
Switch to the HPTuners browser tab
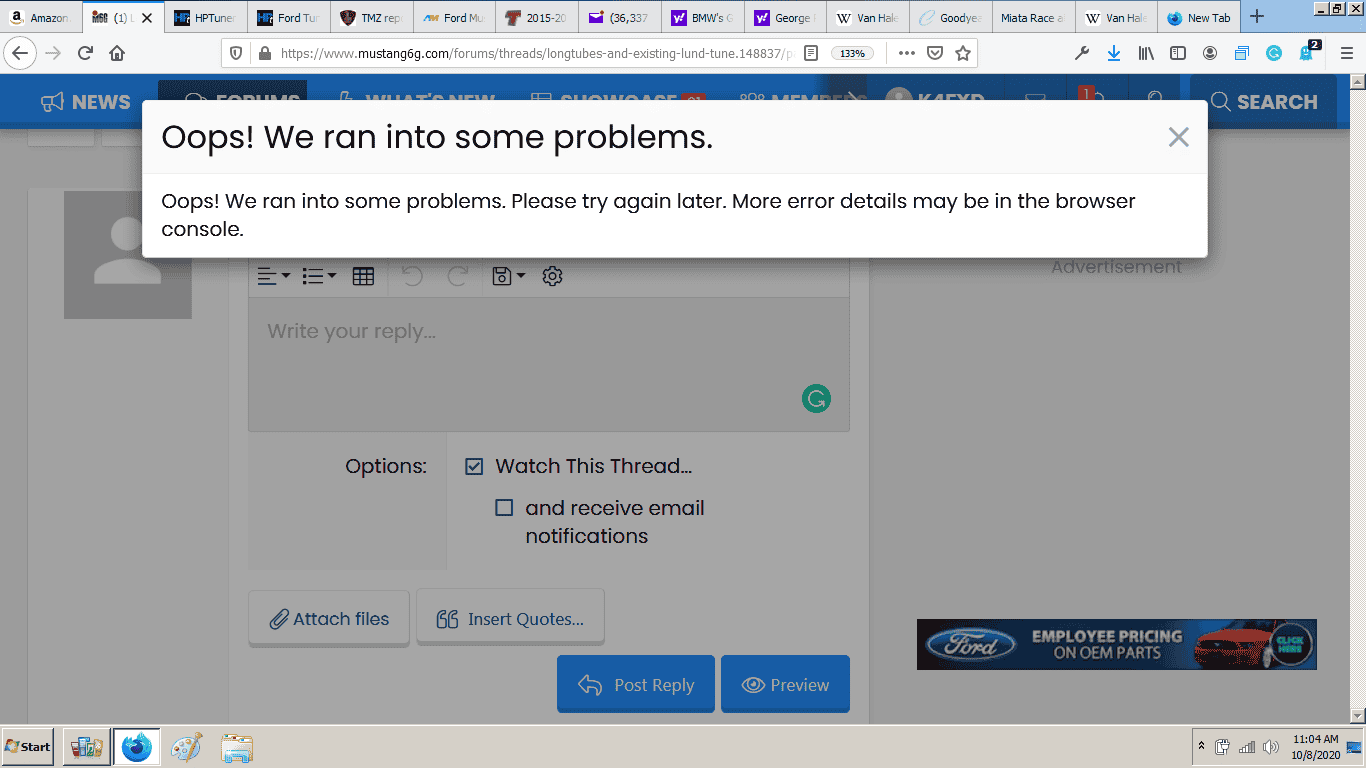(x=205, y=18)
